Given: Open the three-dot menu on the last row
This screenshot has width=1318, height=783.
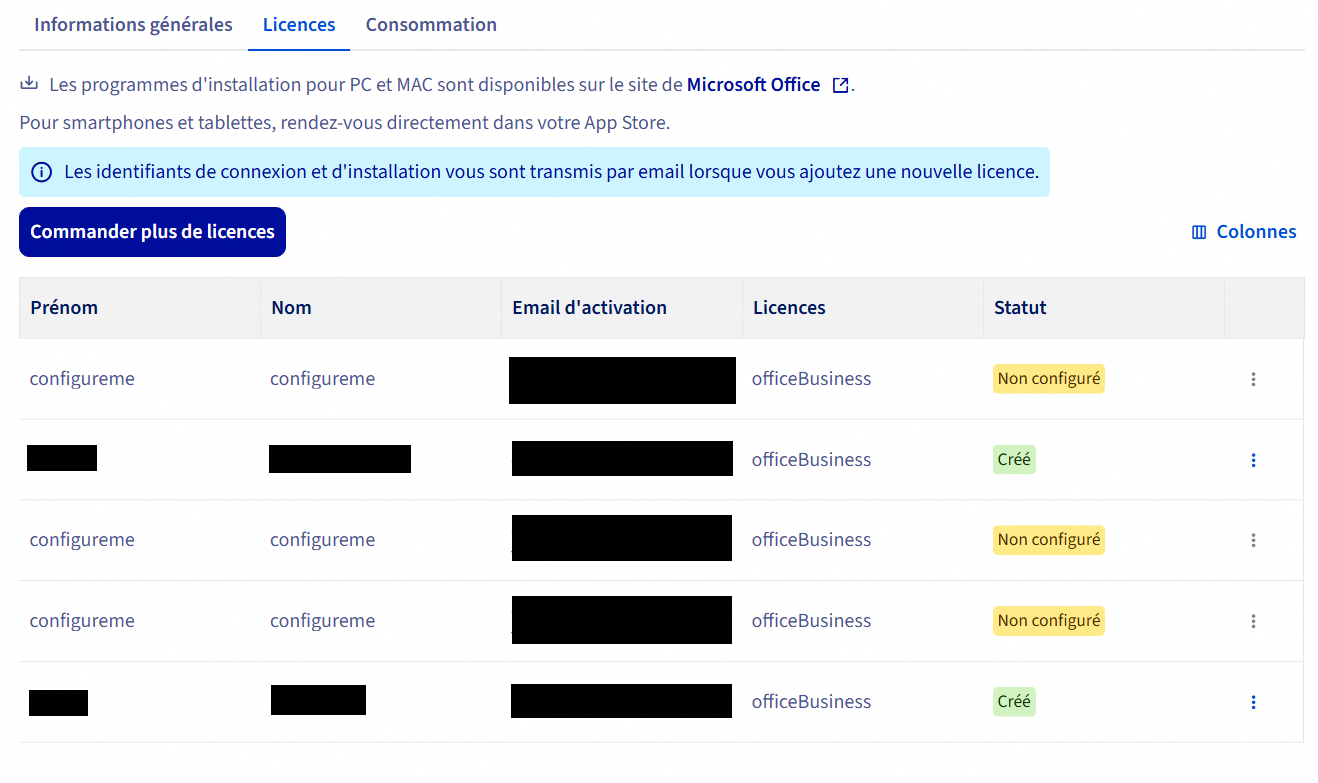Looking at the screenshot, I should point(1253,702).
